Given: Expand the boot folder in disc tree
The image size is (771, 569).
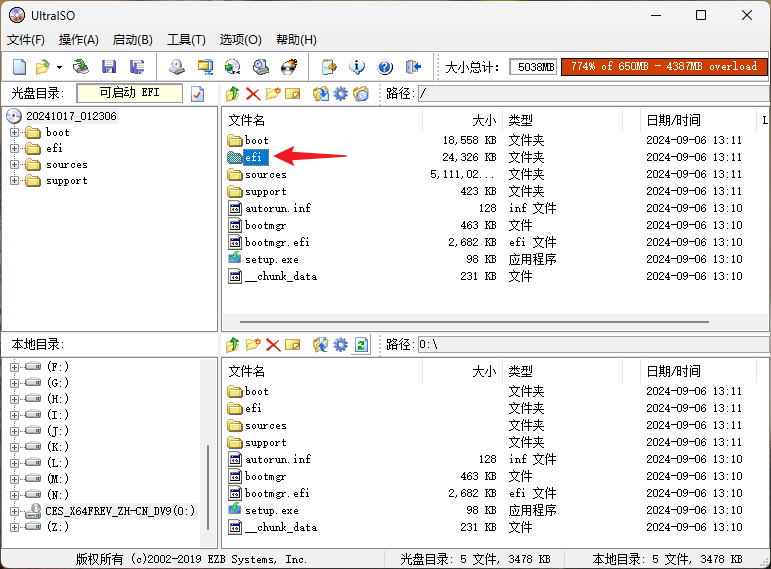Looking at the screenshot, I should click(14, 132).
